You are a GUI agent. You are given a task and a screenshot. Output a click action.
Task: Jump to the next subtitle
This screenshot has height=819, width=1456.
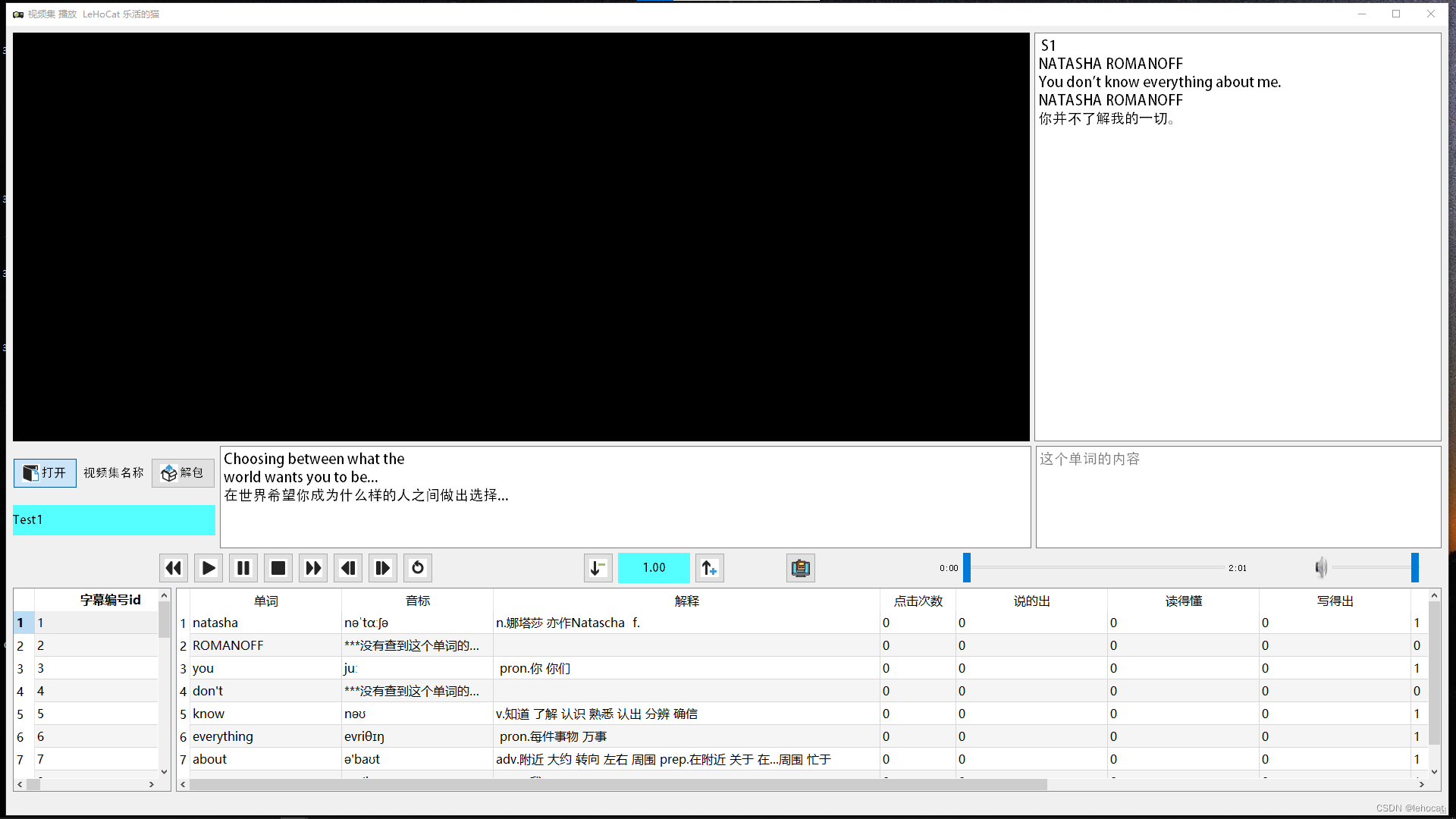pyautogui.click(x=383, y=568)
